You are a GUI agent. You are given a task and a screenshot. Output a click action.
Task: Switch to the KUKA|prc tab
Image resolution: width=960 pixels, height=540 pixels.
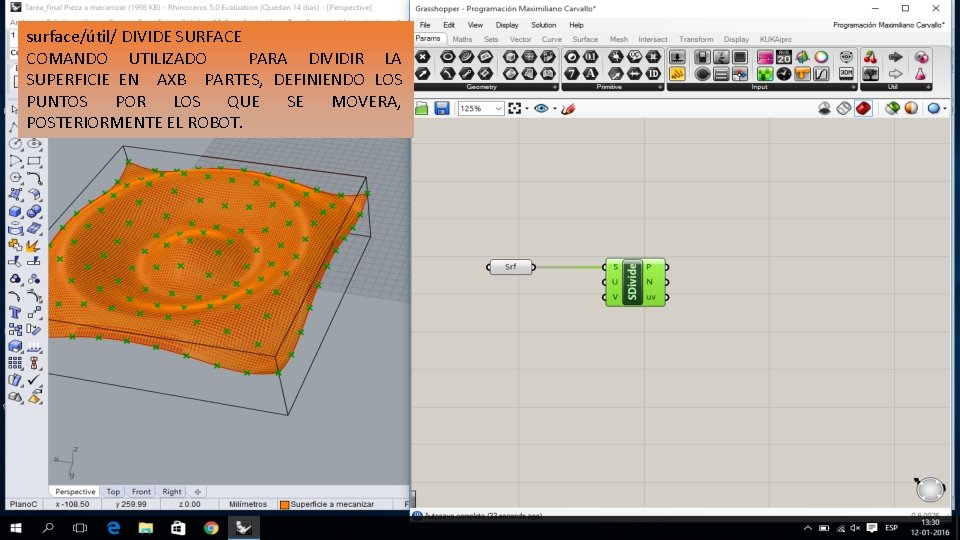(x=776, y=39)
